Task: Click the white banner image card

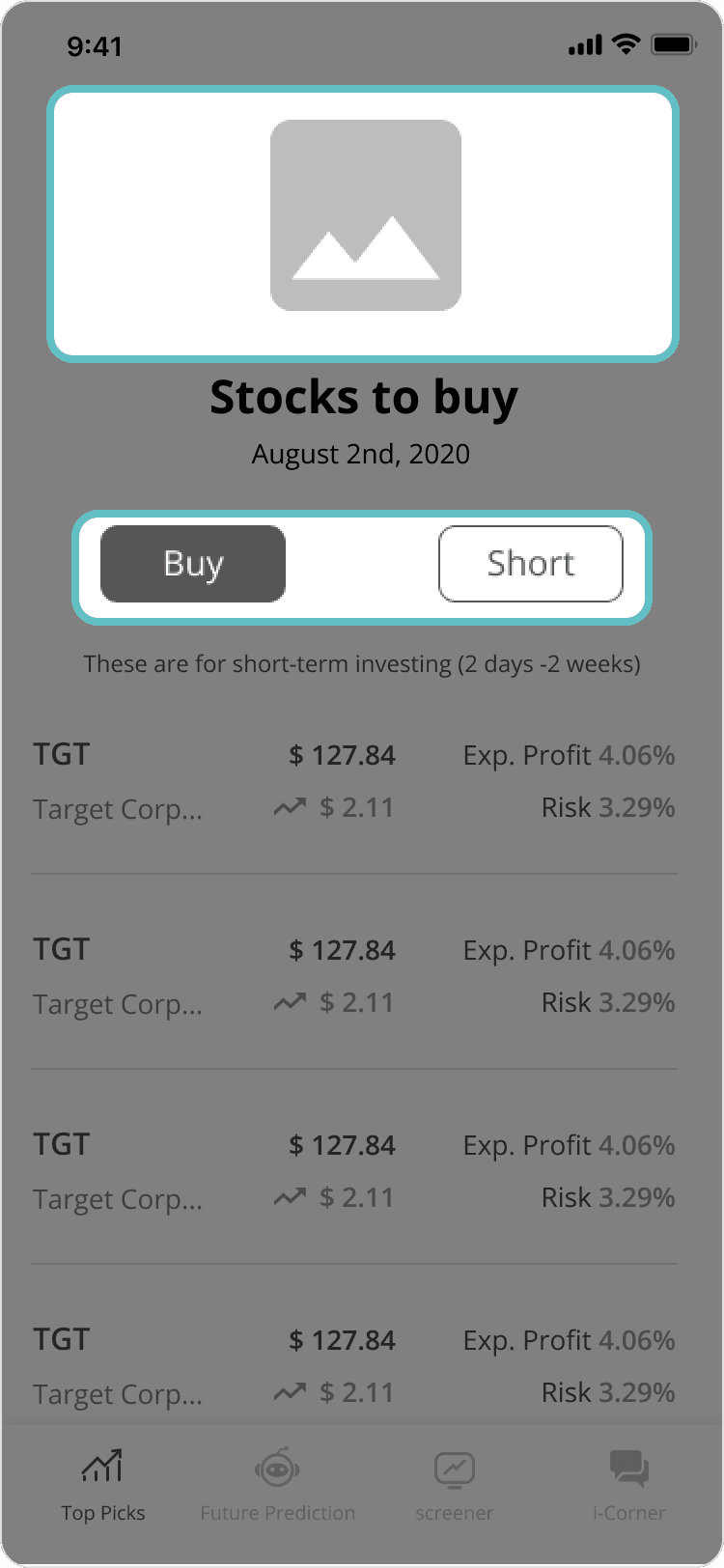Action: (363, 224)
